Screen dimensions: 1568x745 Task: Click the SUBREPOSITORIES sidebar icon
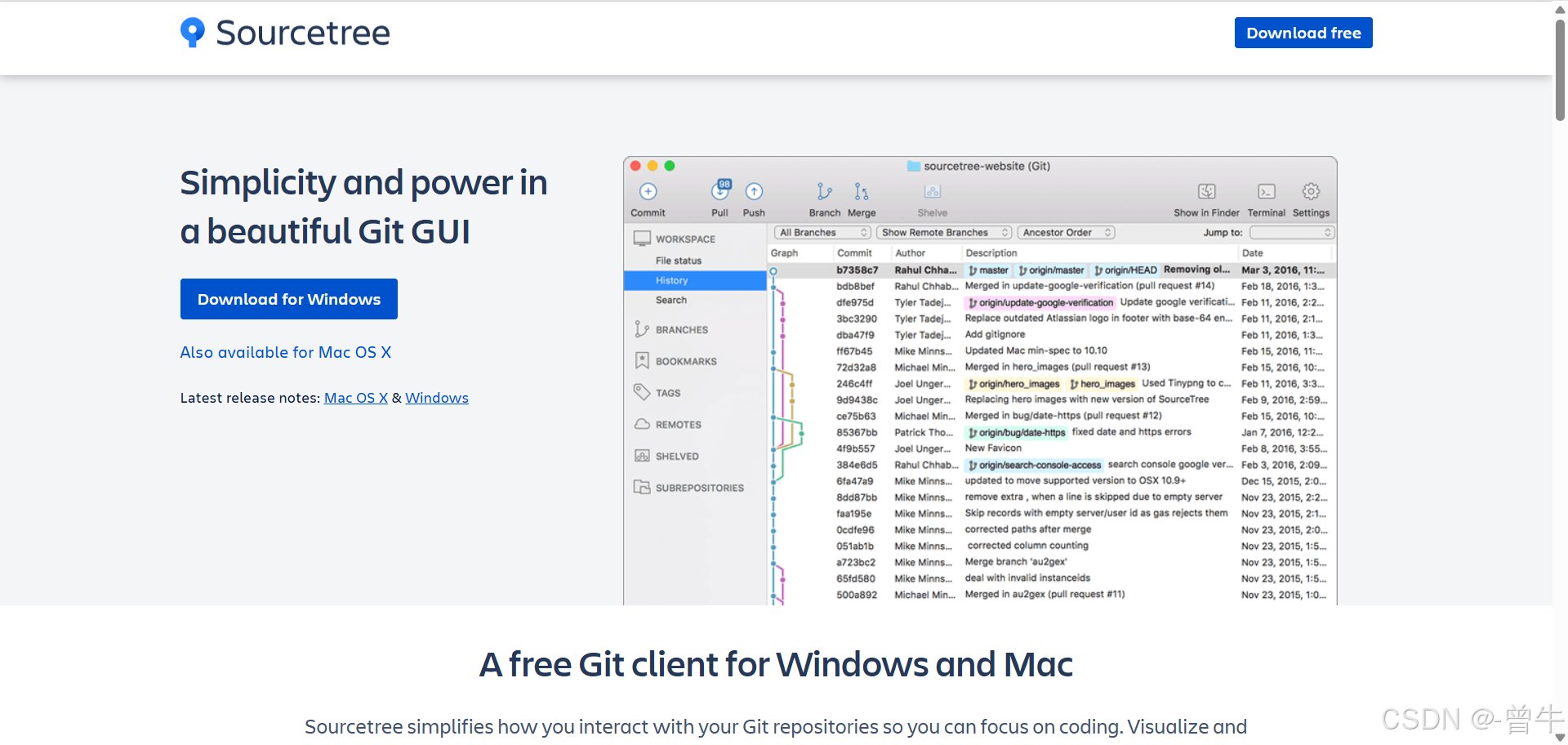642,487
